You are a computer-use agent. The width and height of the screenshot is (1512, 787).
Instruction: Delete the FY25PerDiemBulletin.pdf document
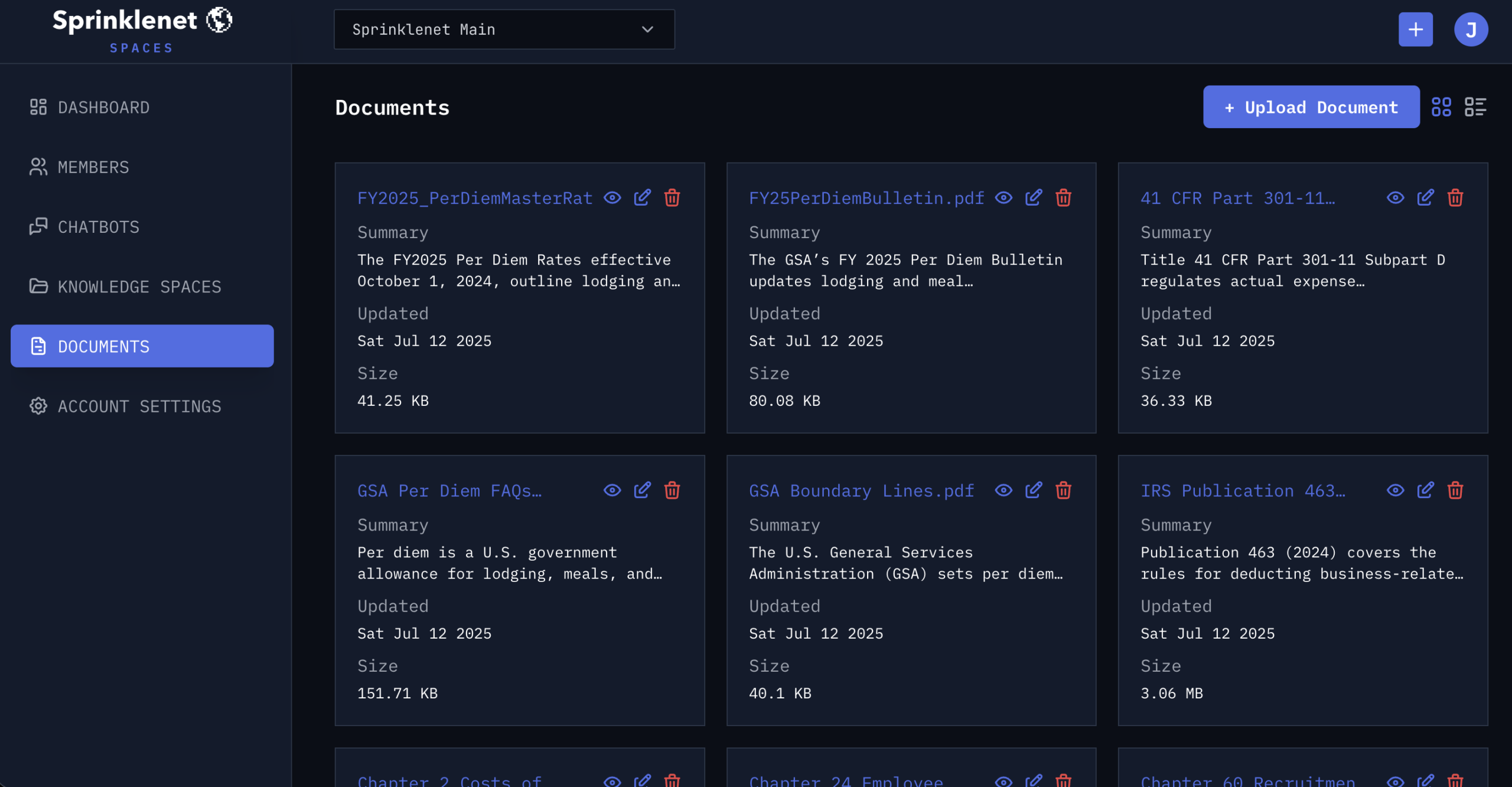(x=1063, y=198)
